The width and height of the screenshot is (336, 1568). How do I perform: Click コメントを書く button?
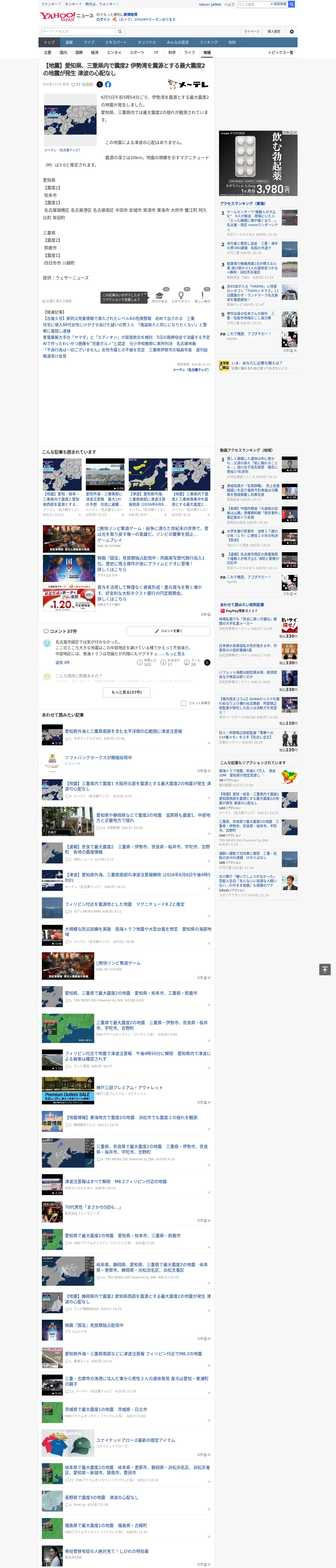coord(168,631)
